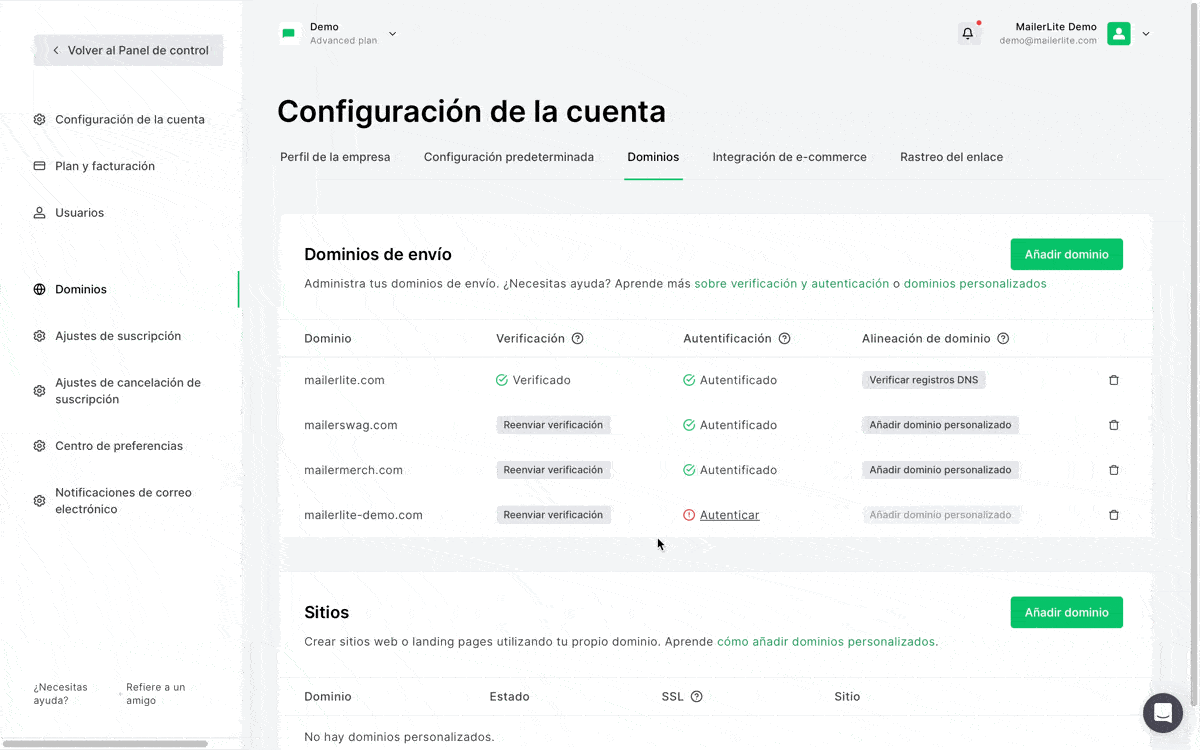The height and width of the screenshot is (750, 1200).
Task: Click red warning icon beside Autenticar
Action: coord(689,515)
